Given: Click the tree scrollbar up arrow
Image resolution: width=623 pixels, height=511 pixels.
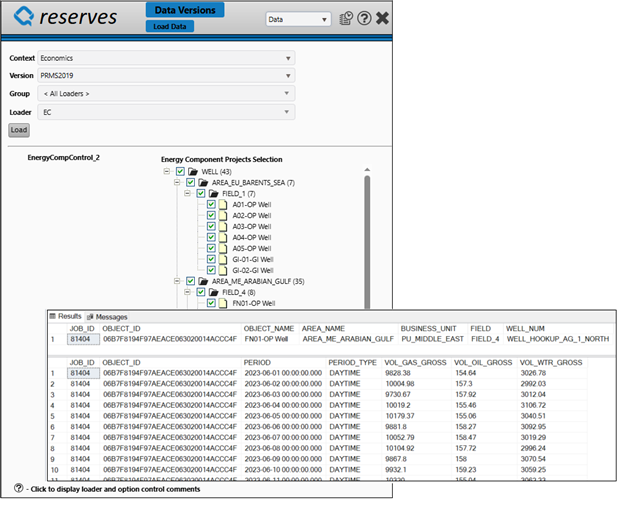Looking at the screenshot, I should [367, 170].
